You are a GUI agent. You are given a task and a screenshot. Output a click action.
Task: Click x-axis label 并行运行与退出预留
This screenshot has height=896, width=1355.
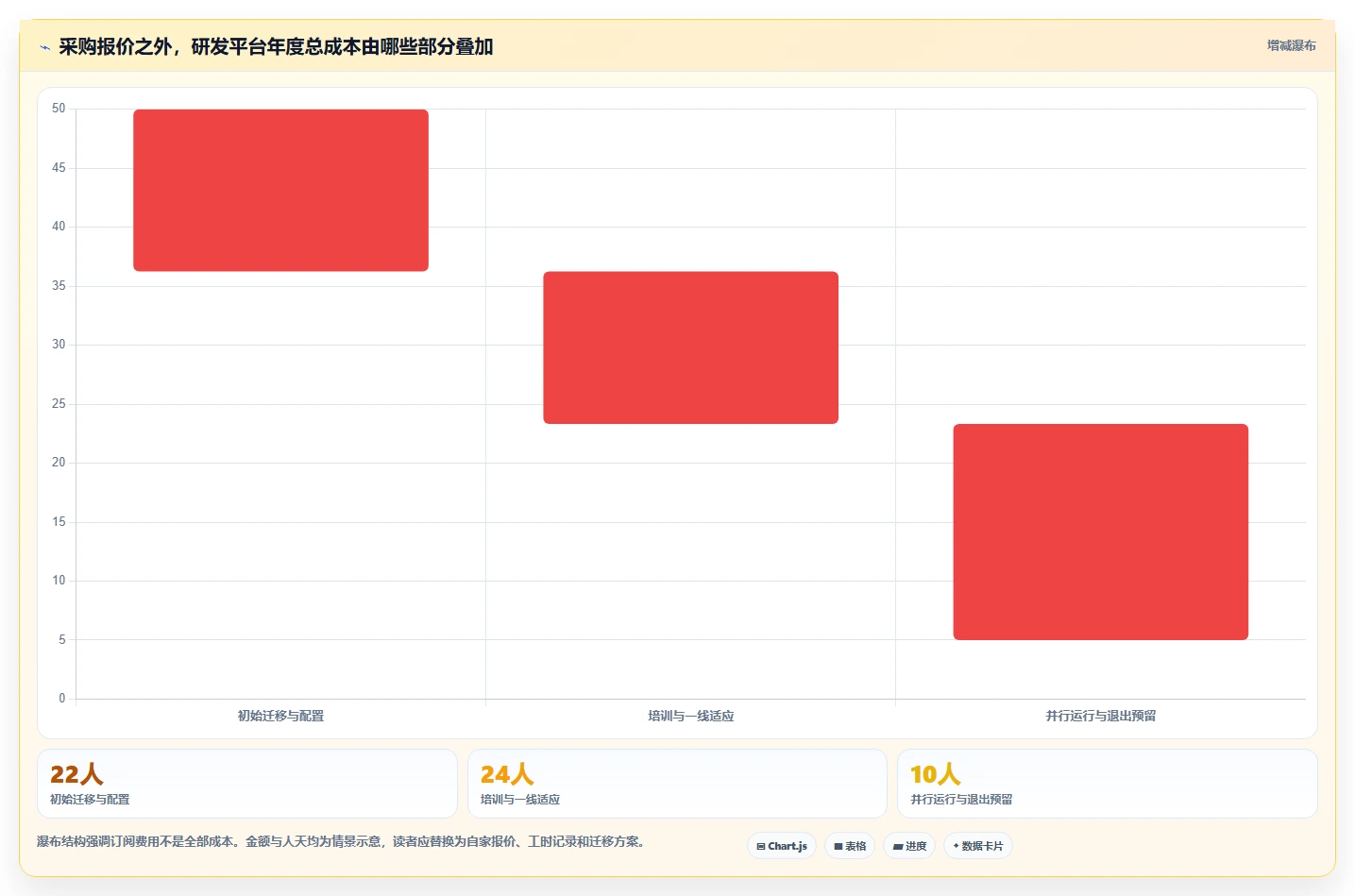pyautogui.click(x=1100, y=716)
